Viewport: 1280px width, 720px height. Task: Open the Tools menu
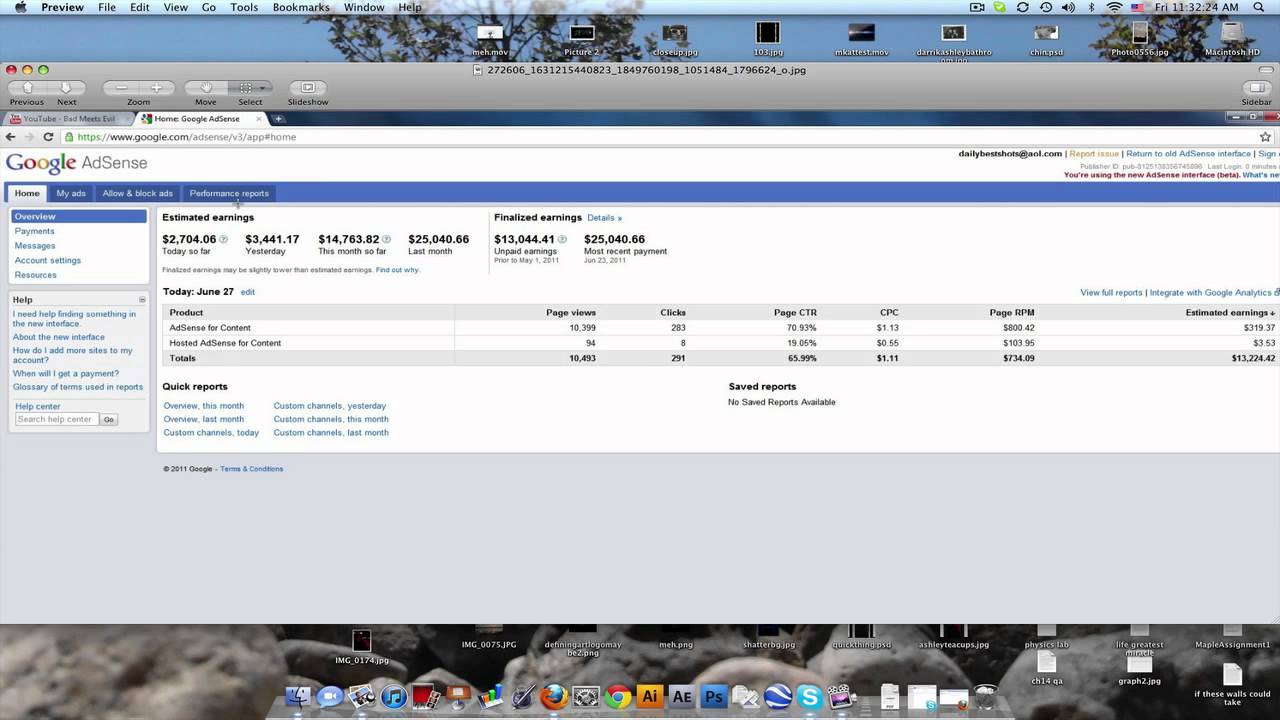pos(244,7)
